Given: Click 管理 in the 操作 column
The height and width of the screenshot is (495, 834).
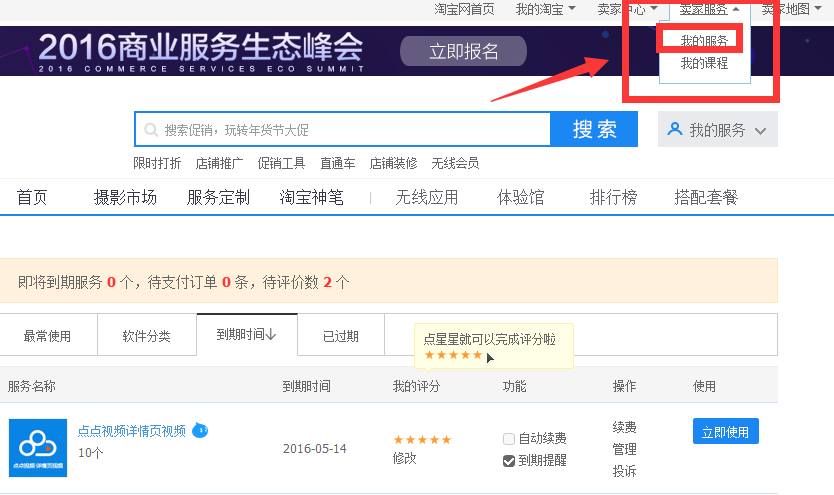Looking at the screenshot, I should 624,449.
